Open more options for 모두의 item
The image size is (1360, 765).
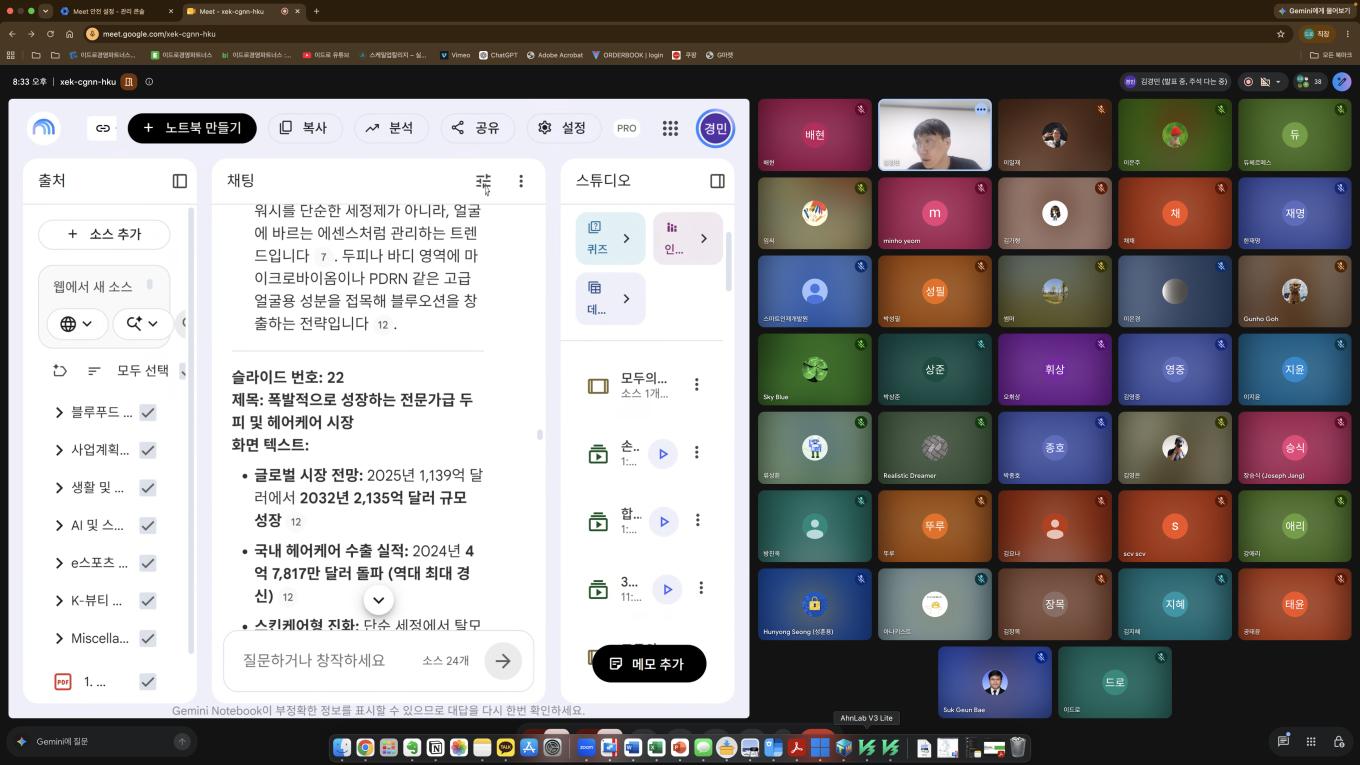coord(697,385)
